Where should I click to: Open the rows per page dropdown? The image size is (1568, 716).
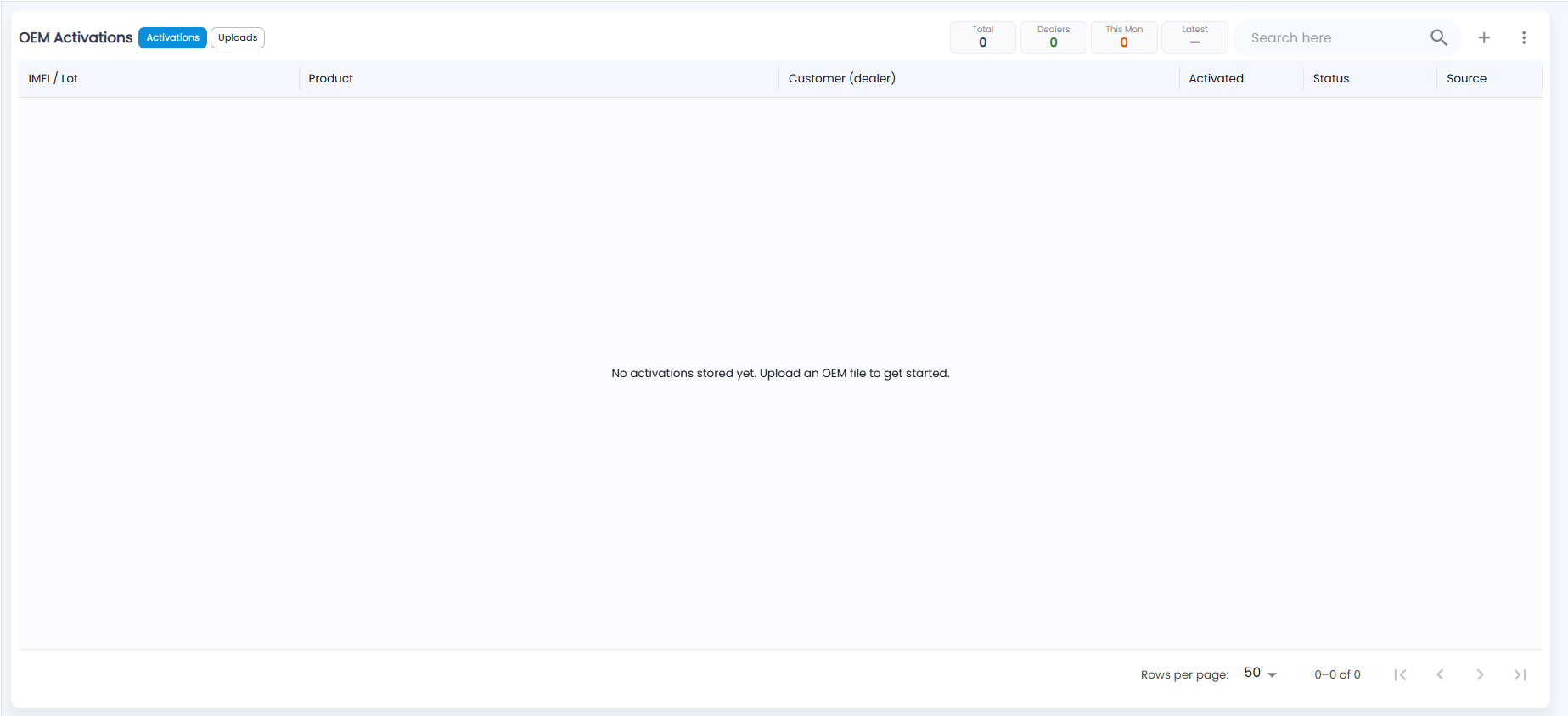click(x=1261, y=674)
